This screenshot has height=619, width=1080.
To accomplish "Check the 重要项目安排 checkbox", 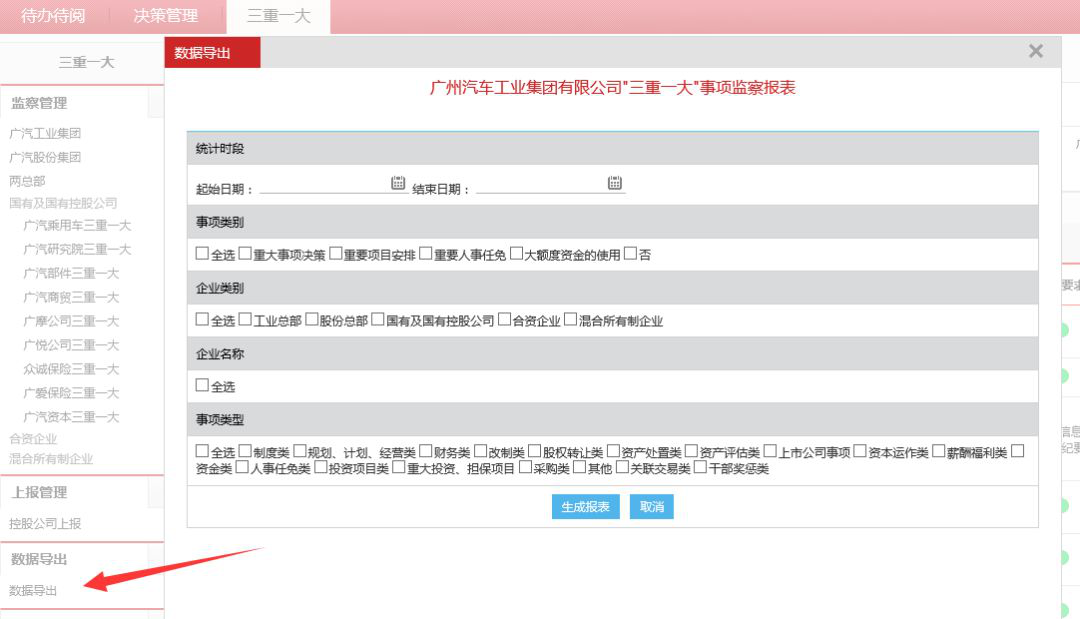I will coord(335,253).
